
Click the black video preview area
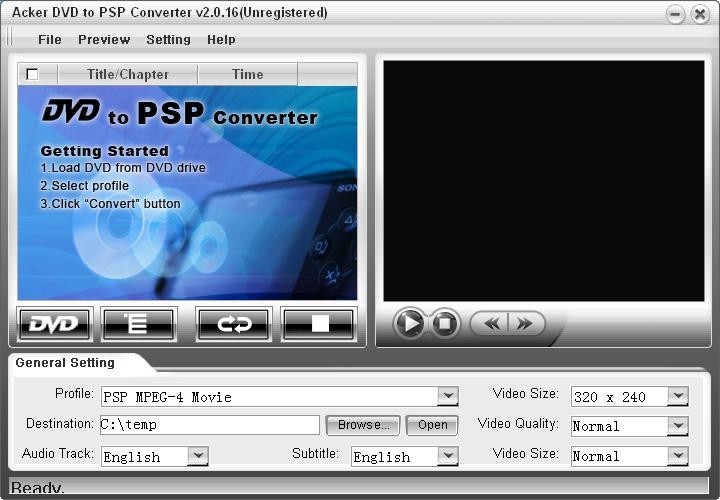[544, 181]
